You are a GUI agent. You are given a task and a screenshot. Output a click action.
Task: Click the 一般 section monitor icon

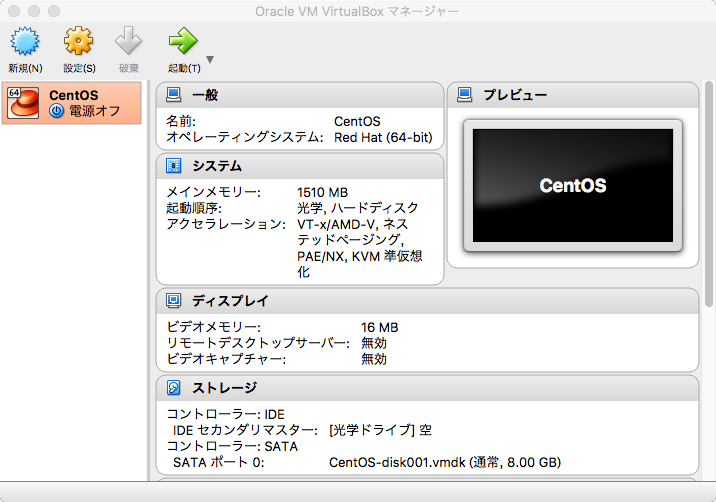point(174,95)
